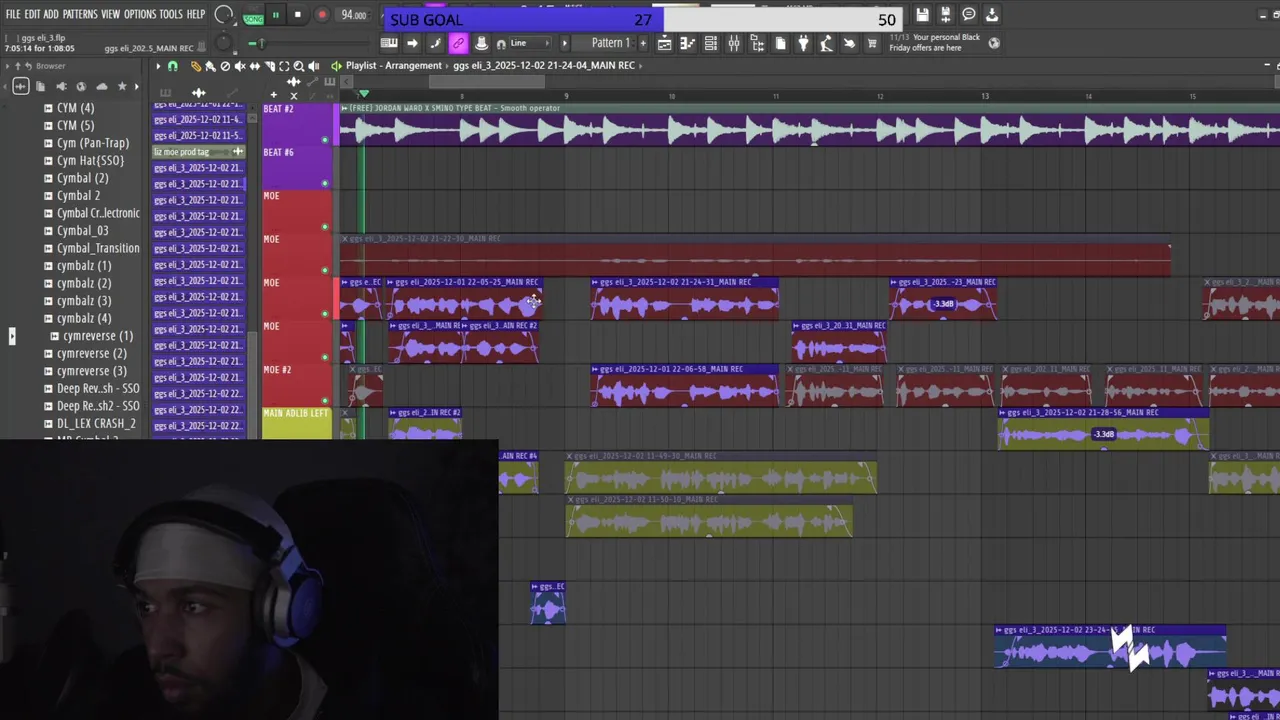This screenshot has height=720, width=1280.
Task: Toggle the pink link/multilink controller icon
Action: [458, 43]
